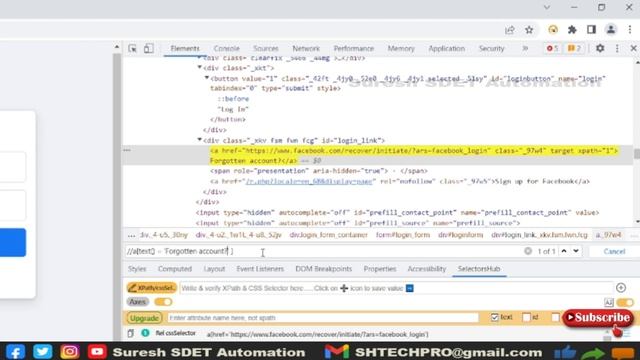Screen dimensions: 640x360
Task: Open the Event Listeners pane tab
Action: [260, 269]
